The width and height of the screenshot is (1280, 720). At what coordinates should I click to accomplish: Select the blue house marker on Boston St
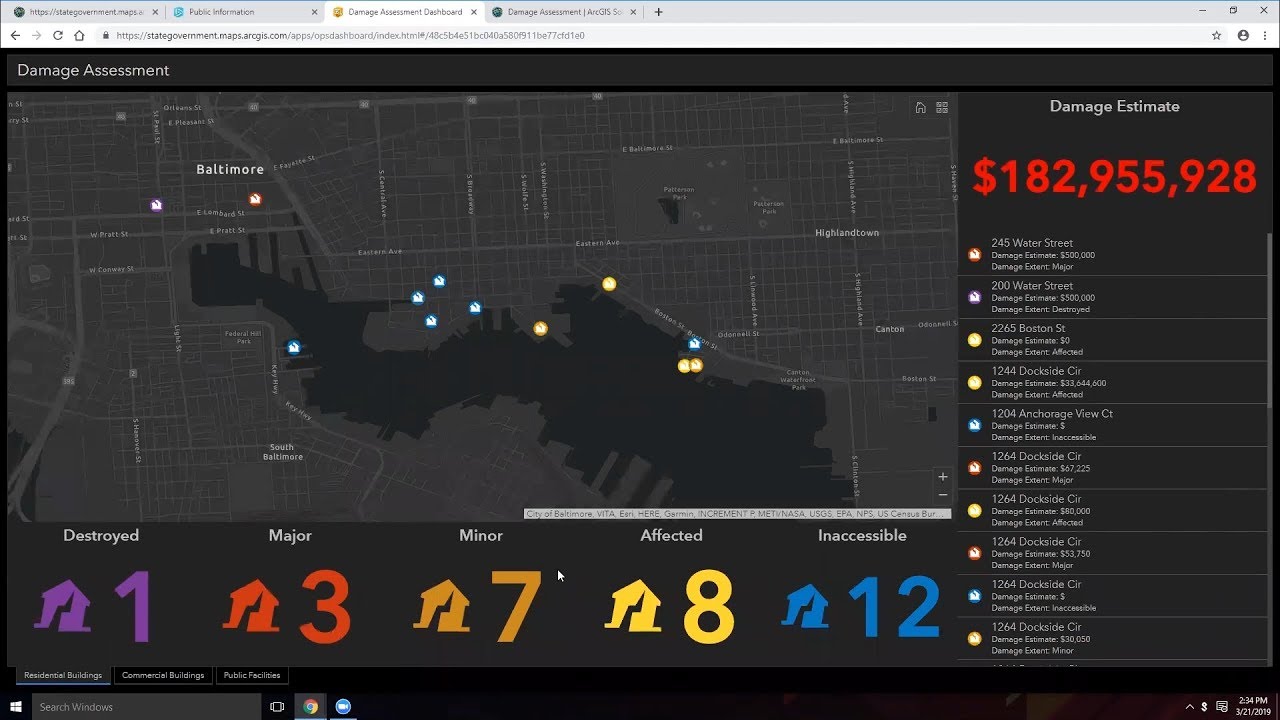[694, 343]
